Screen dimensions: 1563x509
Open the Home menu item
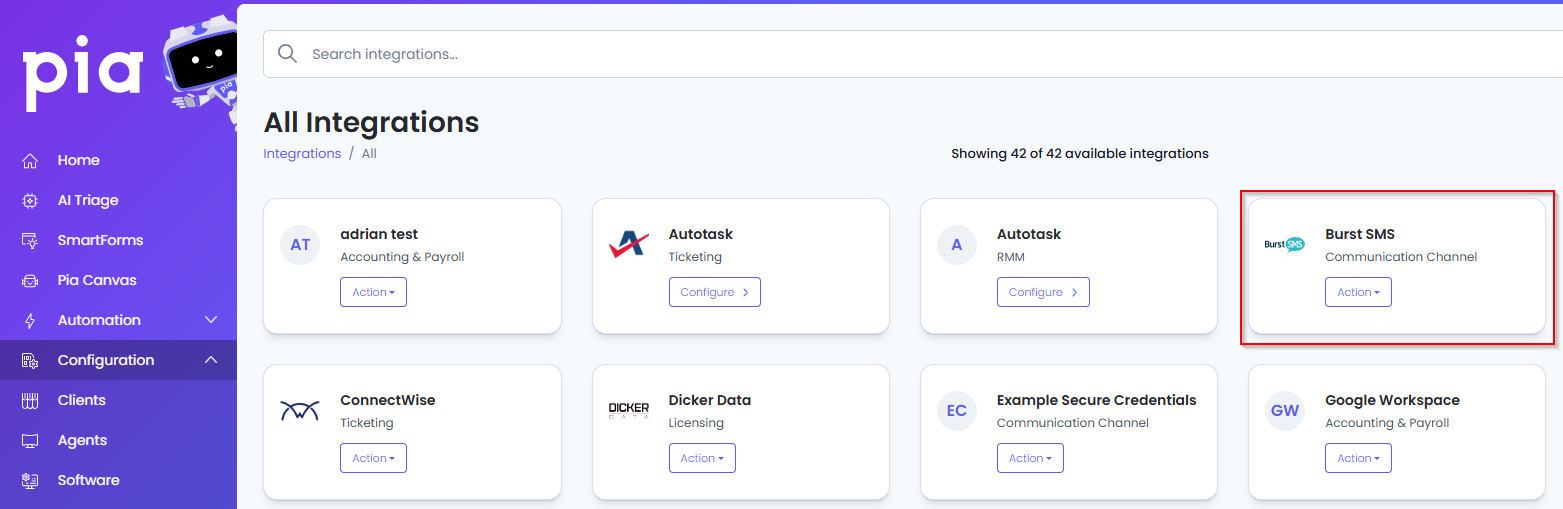tap(118, 160)
